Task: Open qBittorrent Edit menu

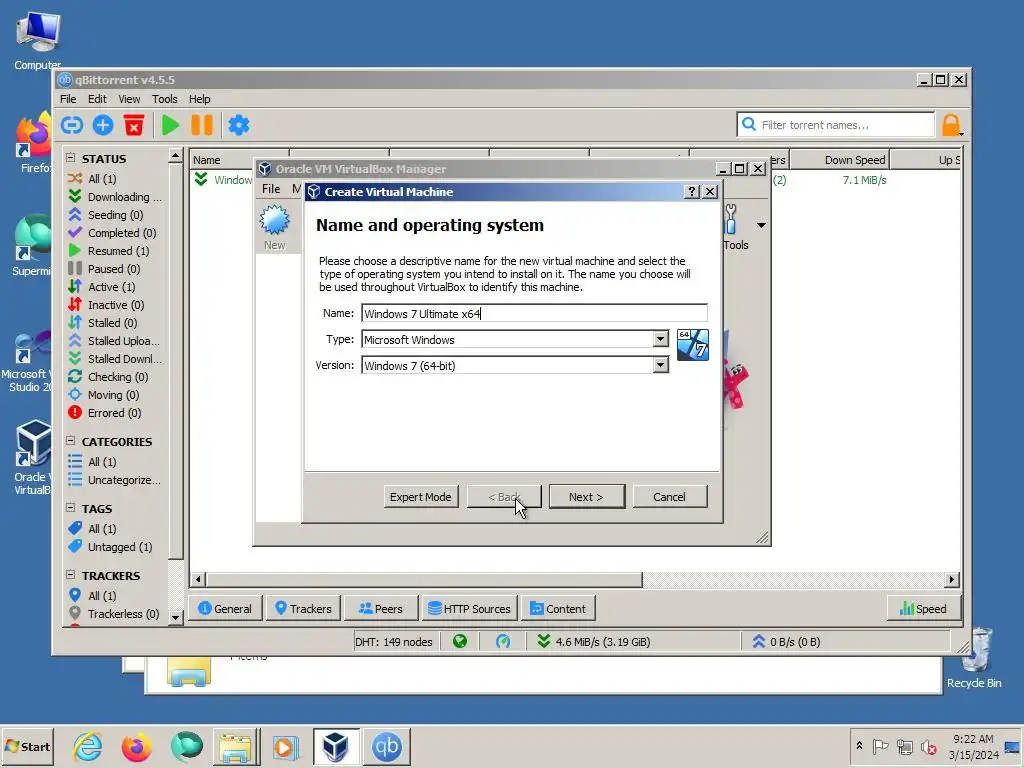Action: 97,99
